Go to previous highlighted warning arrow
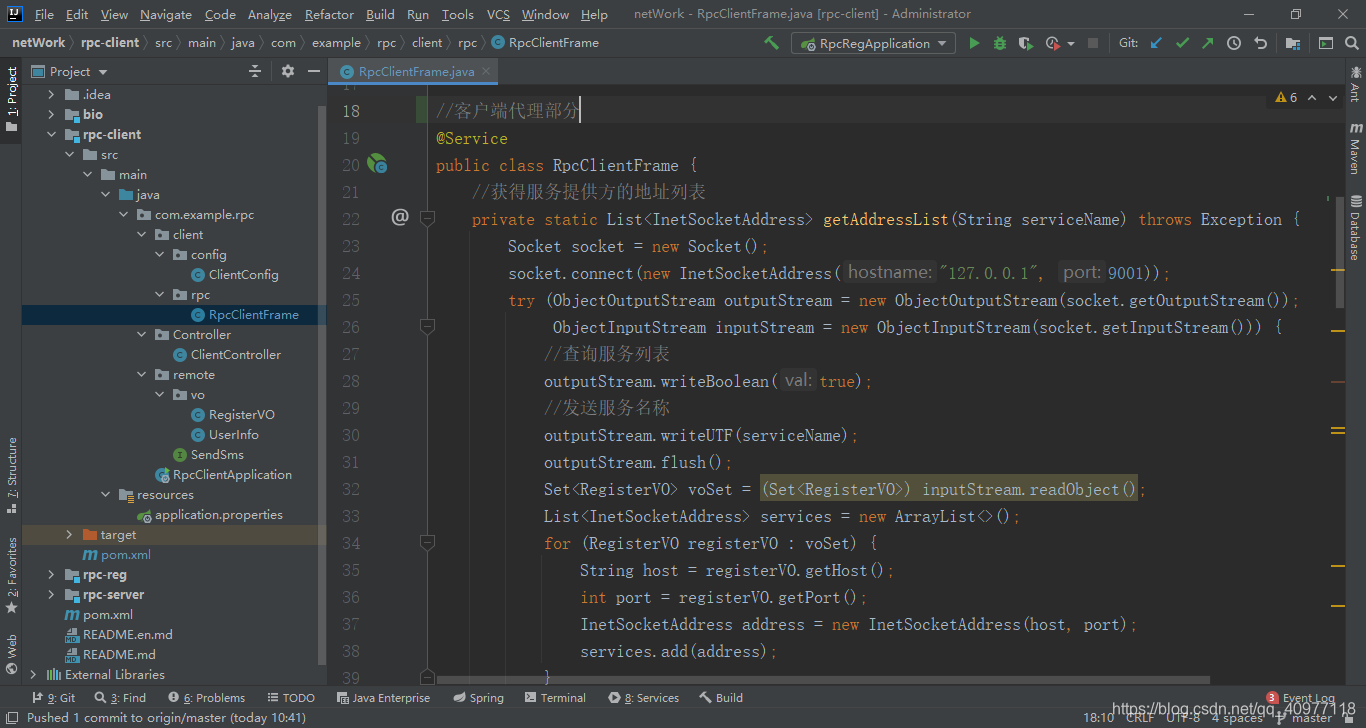This screenshot has height=728, width=1366. pyautogui.click(x=1312, y=98)
